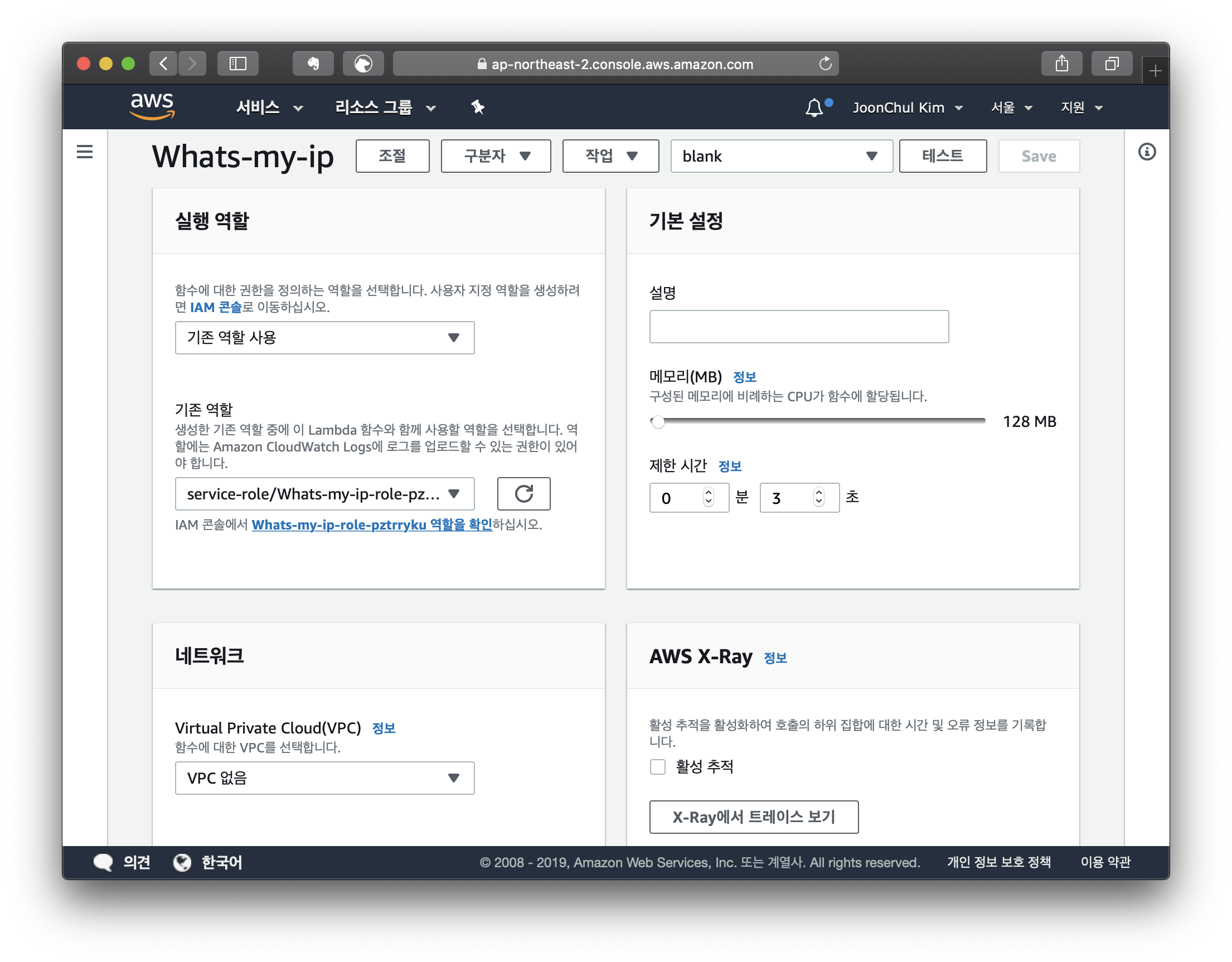The height and width of the screenshot is (962, 1232).
Task: Click the info circle icon at right
Action: coord(1146,152)
